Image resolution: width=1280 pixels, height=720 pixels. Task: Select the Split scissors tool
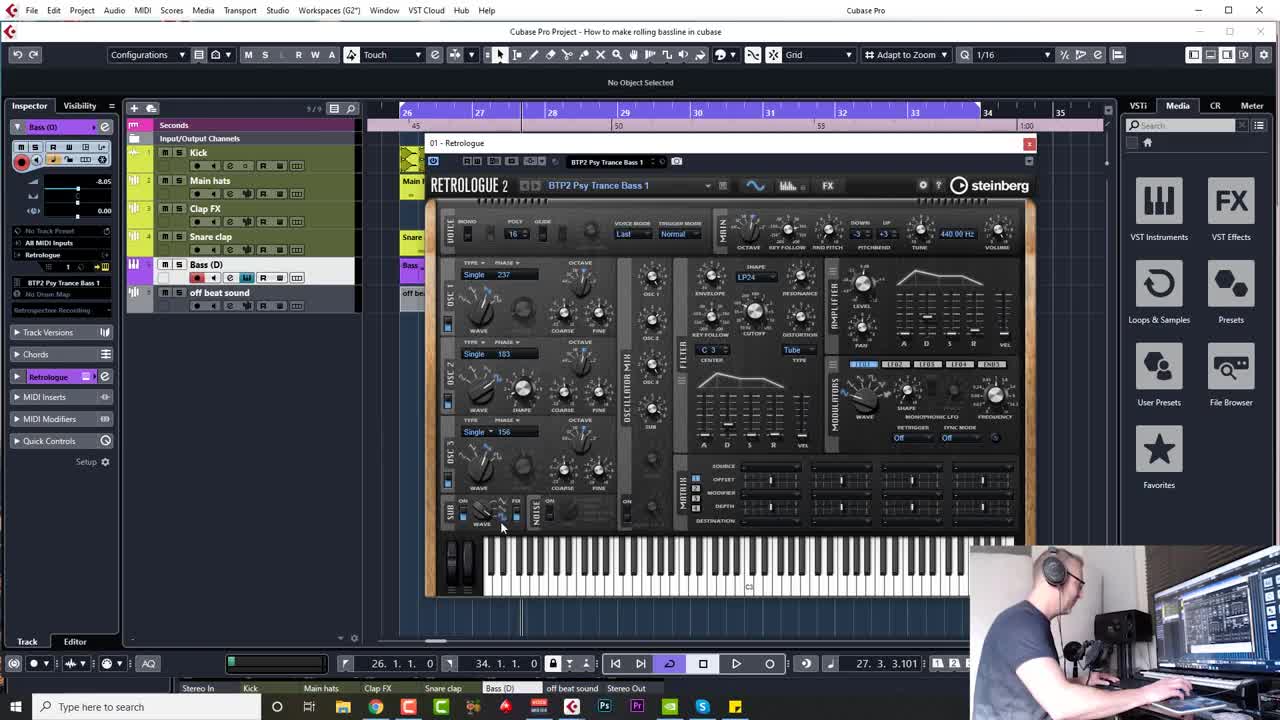(x=567, y=55)
